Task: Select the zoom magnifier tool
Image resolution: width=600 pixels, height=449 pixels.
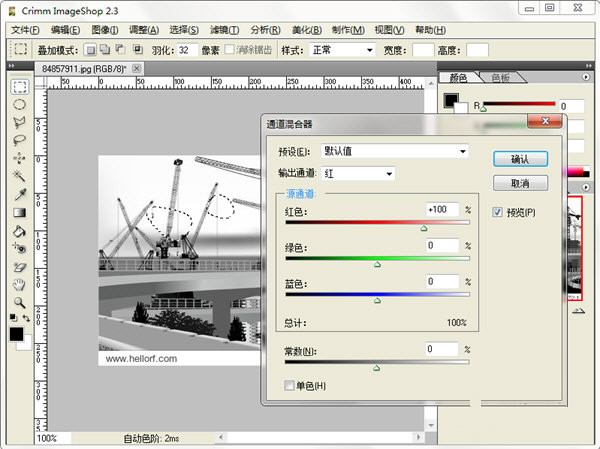Action: tap(20, 303)
